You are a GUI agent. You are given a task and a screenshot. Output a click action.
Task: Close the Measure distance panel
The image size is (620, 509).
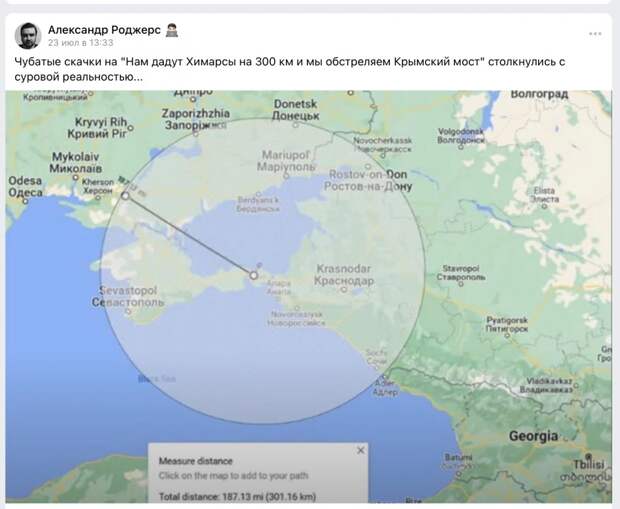pos(361,450)
